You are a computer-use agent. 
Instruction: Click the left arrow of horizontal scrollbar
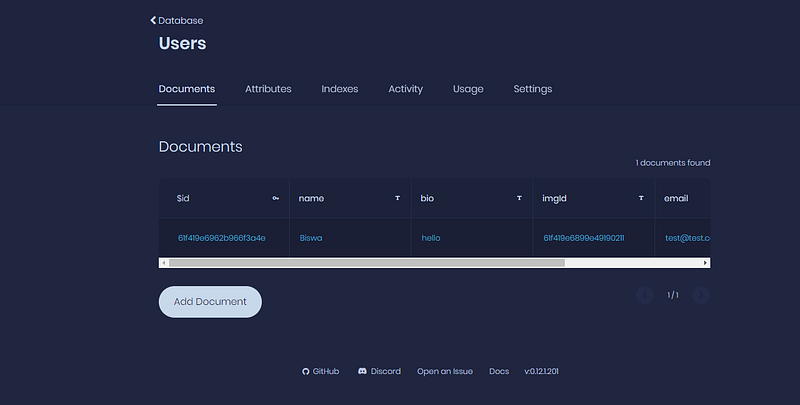coord(163,263)
